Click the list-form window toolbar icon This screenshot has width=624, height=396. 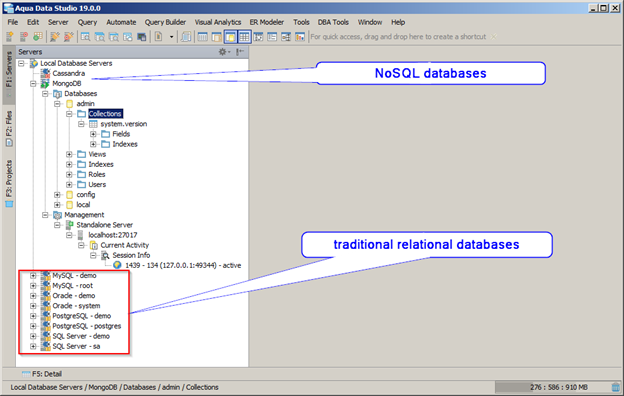272,37
